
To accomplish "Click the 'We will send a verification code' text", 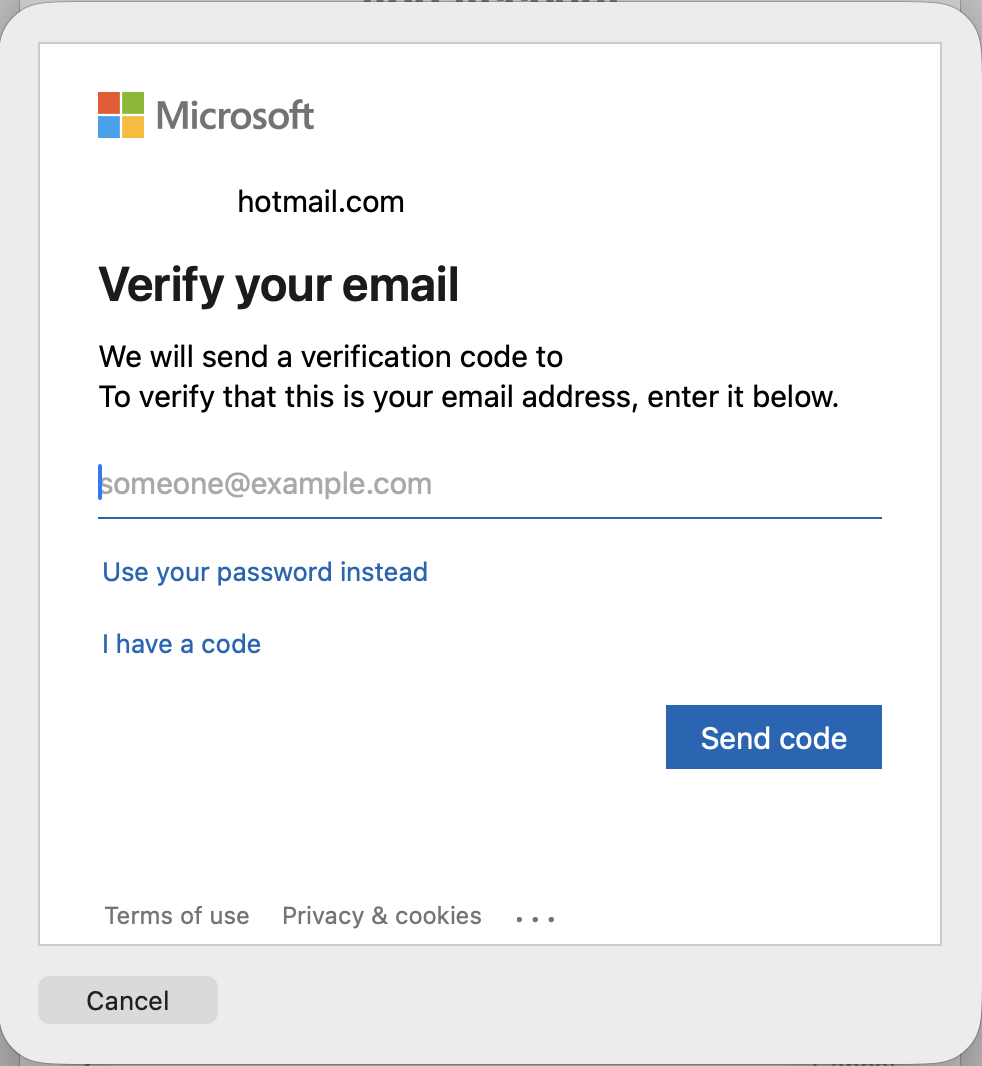I will [x=330, y=357].
